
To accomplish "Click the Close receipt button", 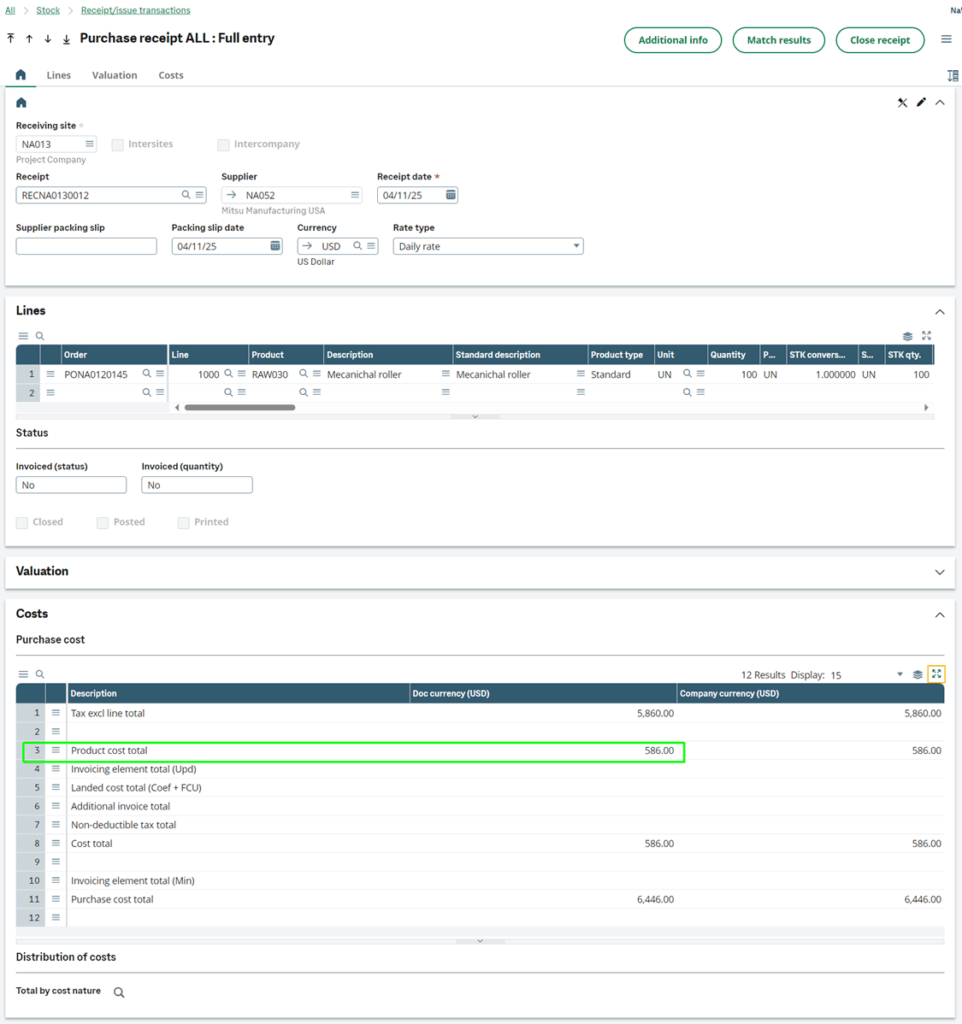I will (x=879, y=40).
